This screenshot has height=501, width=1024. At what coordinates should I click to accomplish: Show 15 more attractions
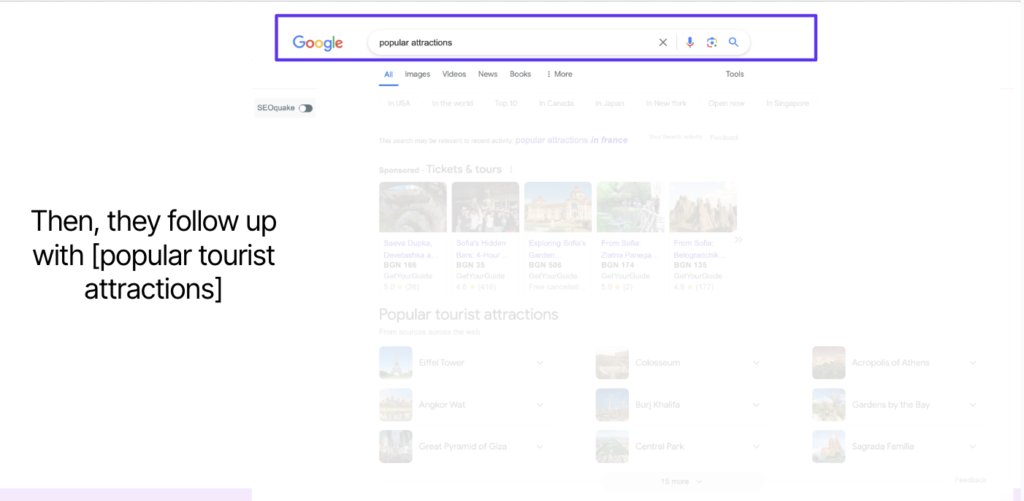coord(682,481)
